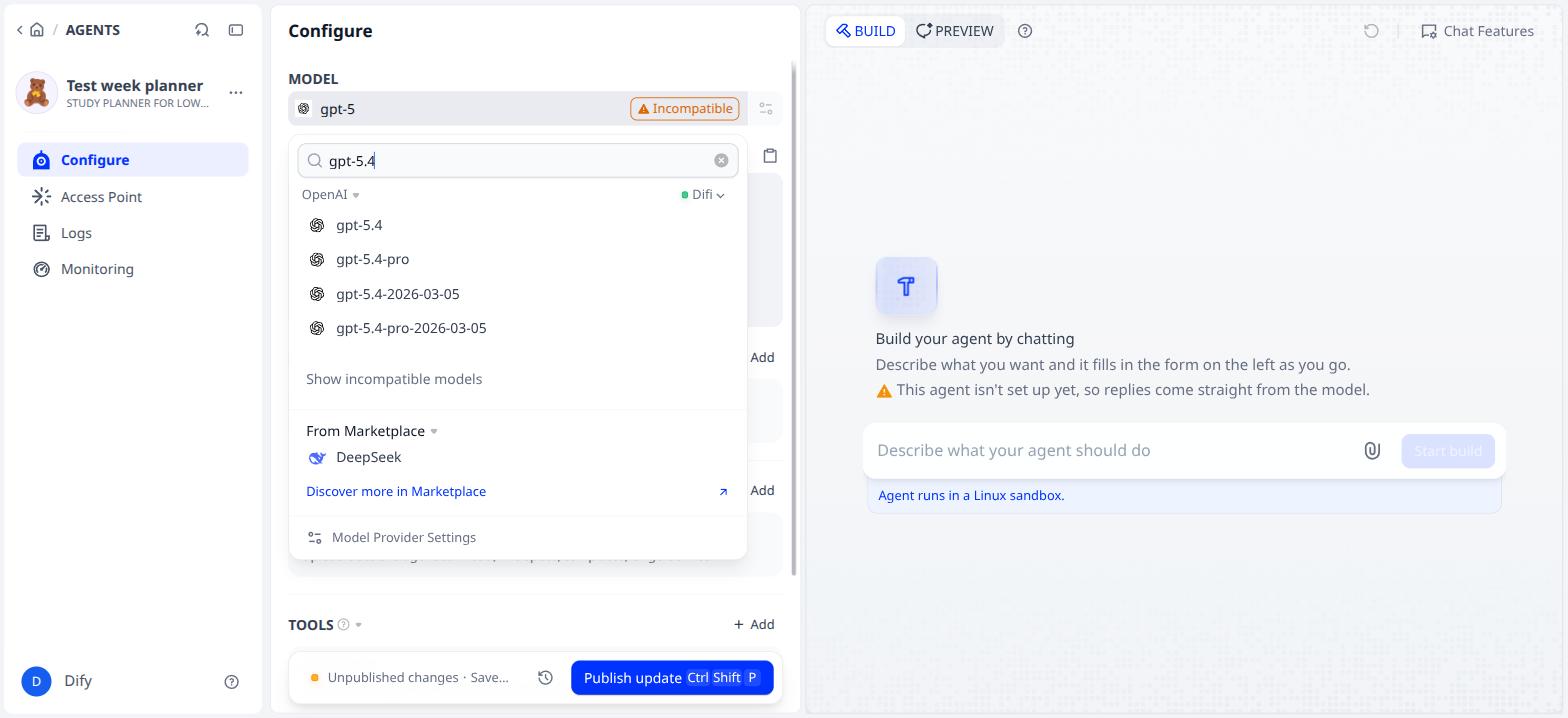Image resolution: width=1568 pixels, height=718 pixels.
Task: Attach a file with the paperclip icon
Action: [1372, 451]
